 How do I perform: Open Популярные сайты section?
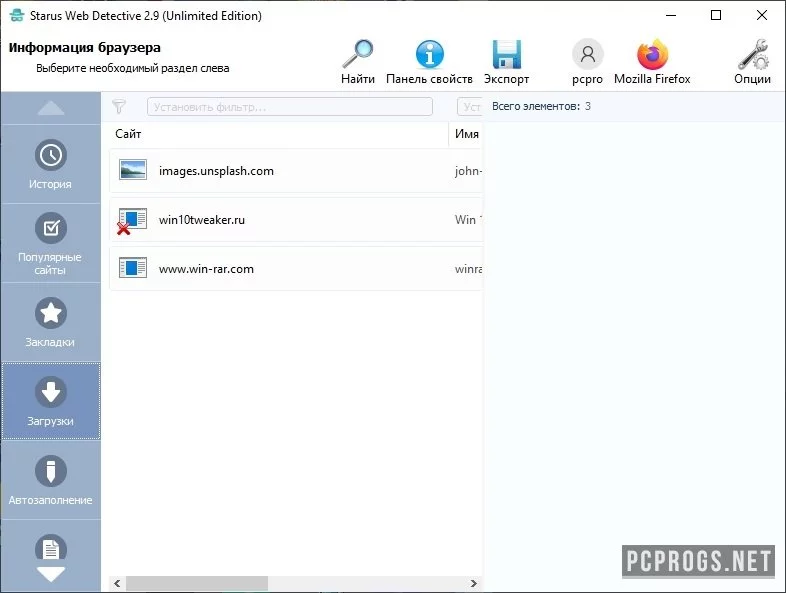click(51, 243)
